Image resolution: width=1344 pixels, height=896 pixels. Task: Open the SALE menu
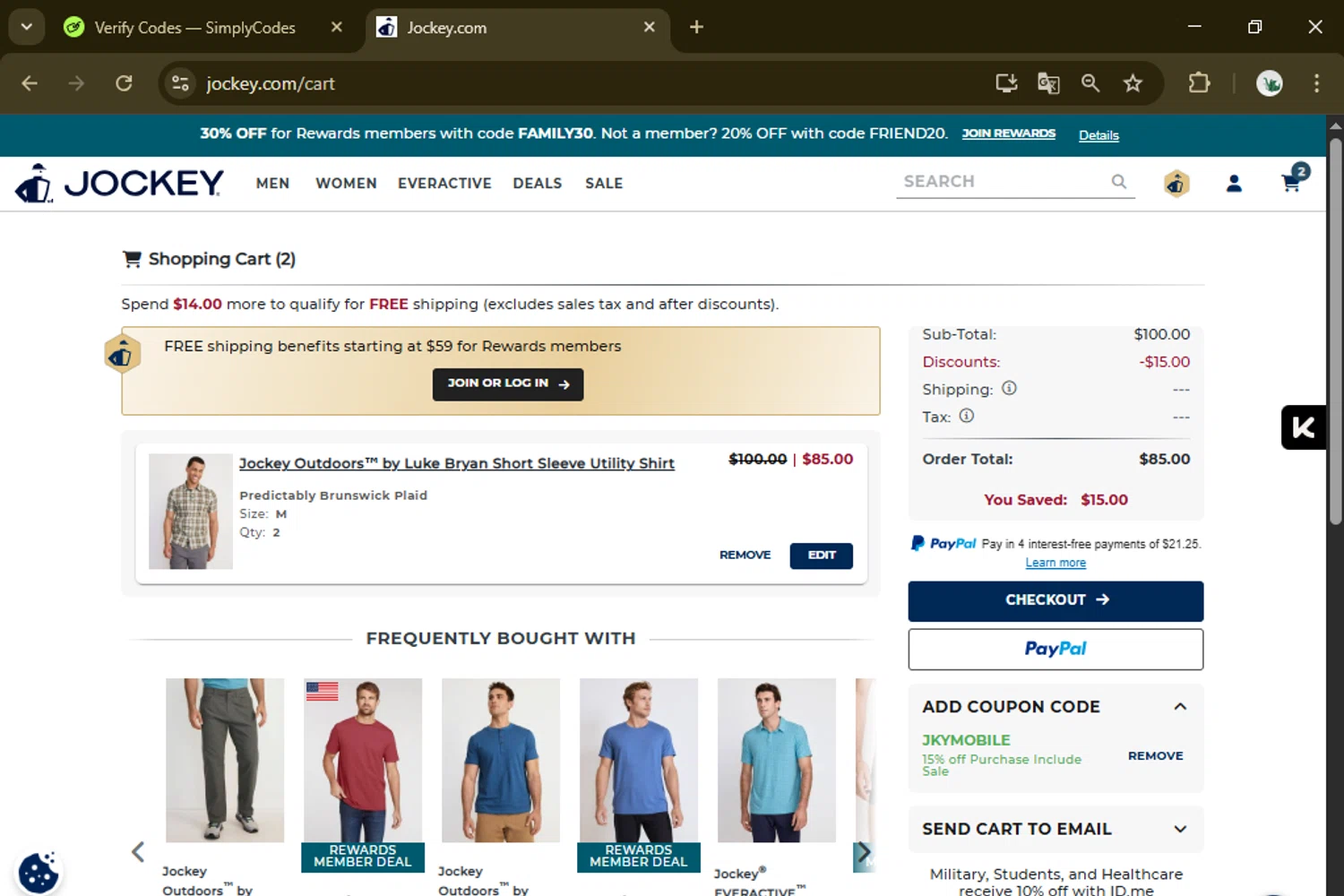tap(604, 183)
